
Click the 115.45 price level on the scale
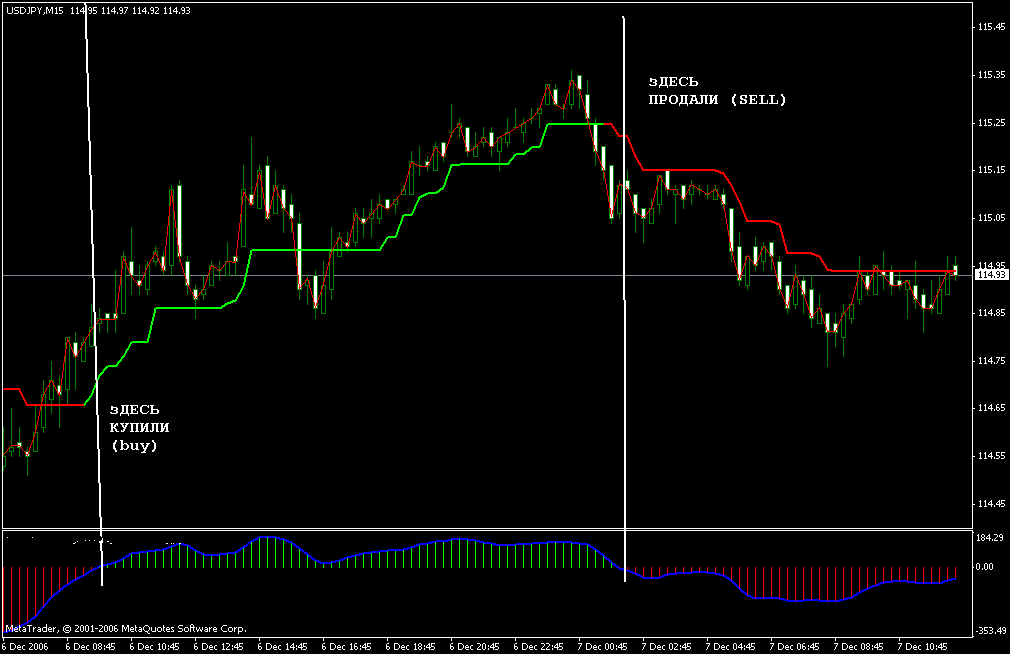[x=988, y=27]
